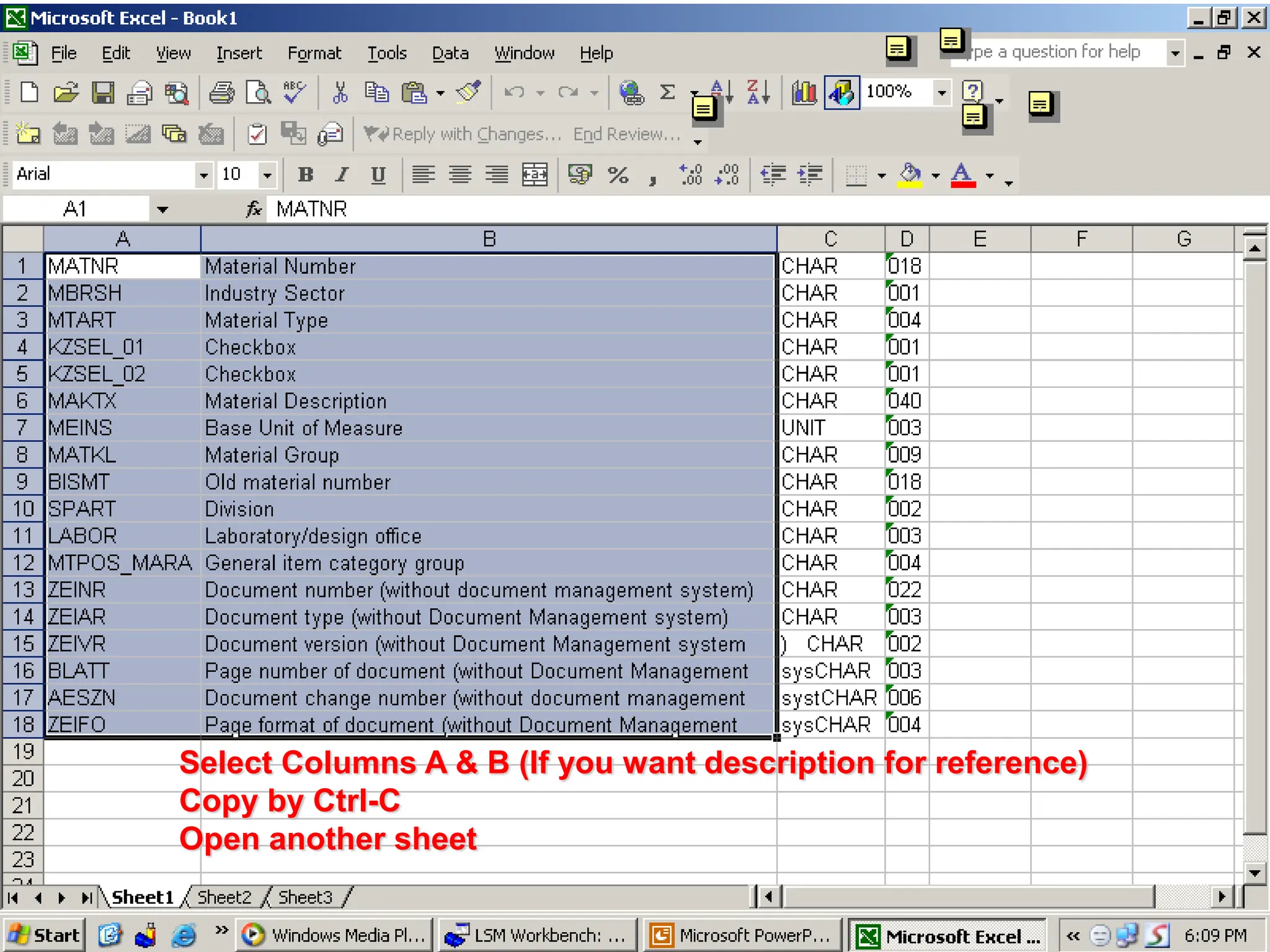This screenshot has height=952, width=1270.
Task: Switch to the Sheet2 tab
Action: [224, 897]
